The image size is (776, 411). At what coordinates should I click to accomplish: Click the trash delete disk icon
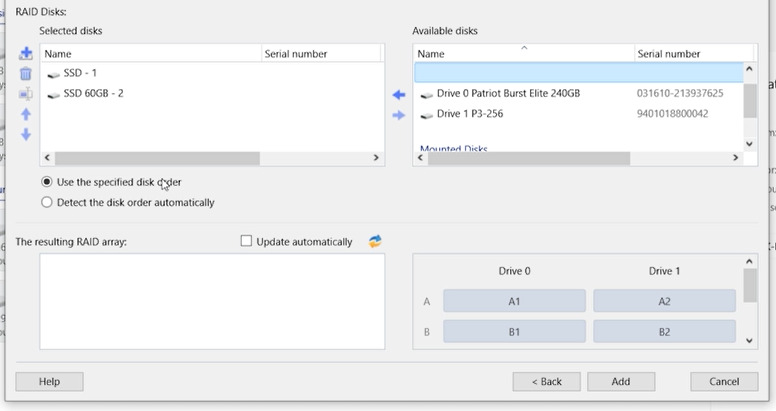point(26,74)
